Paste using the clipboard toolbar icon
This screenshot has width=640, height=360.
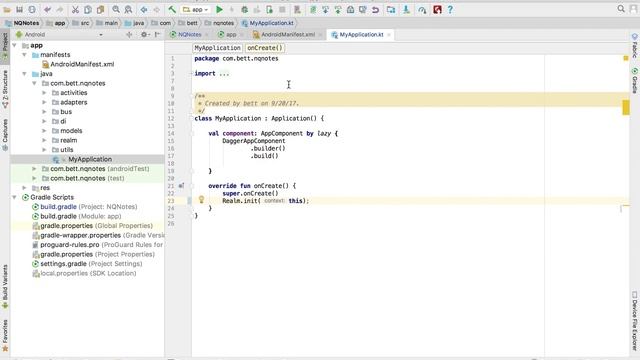(x=100, y=9)
